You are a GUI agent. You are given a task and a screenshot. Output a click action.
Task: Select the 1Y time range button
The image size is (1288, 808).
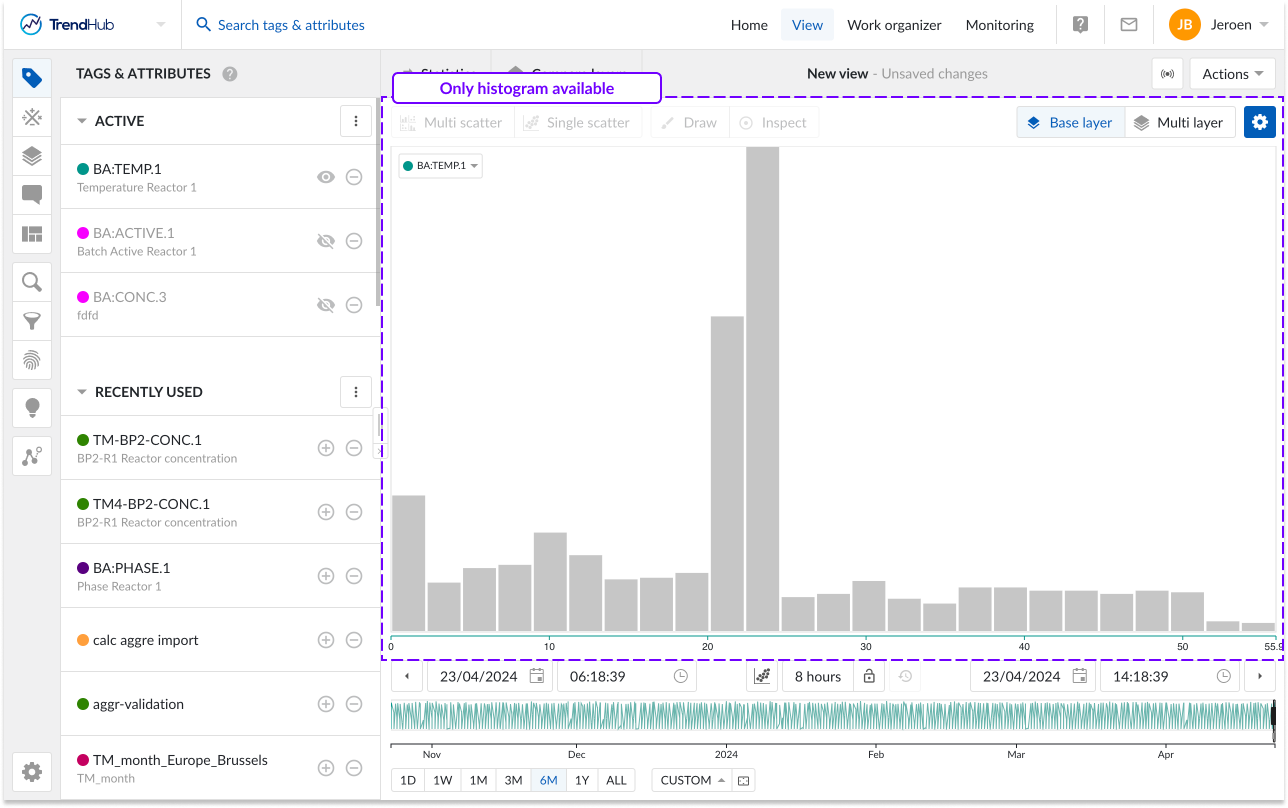[x=582, y=780]
